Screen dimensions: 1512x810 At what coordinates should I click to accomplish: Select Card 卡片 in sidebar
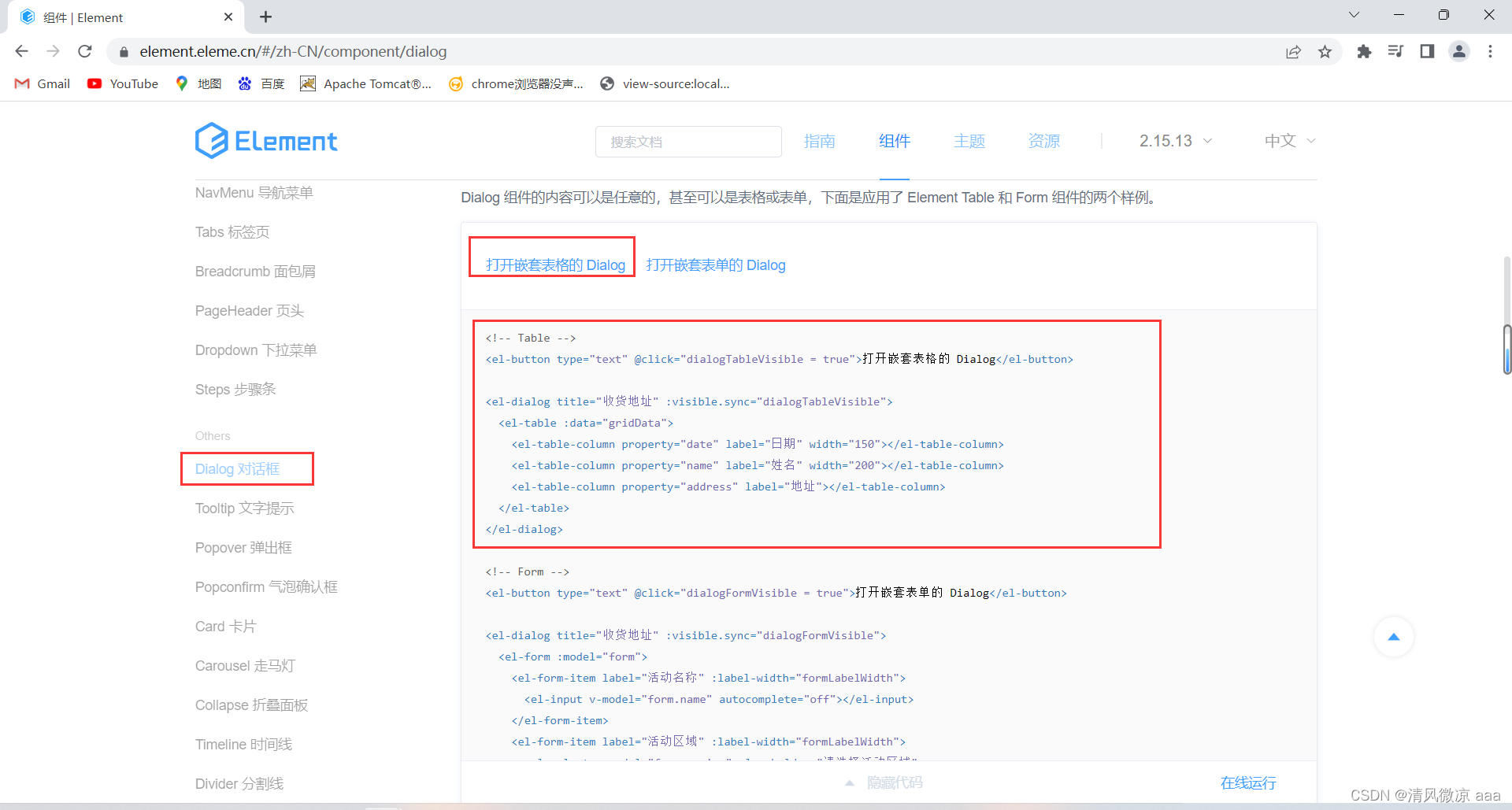(x=226, y=627)
